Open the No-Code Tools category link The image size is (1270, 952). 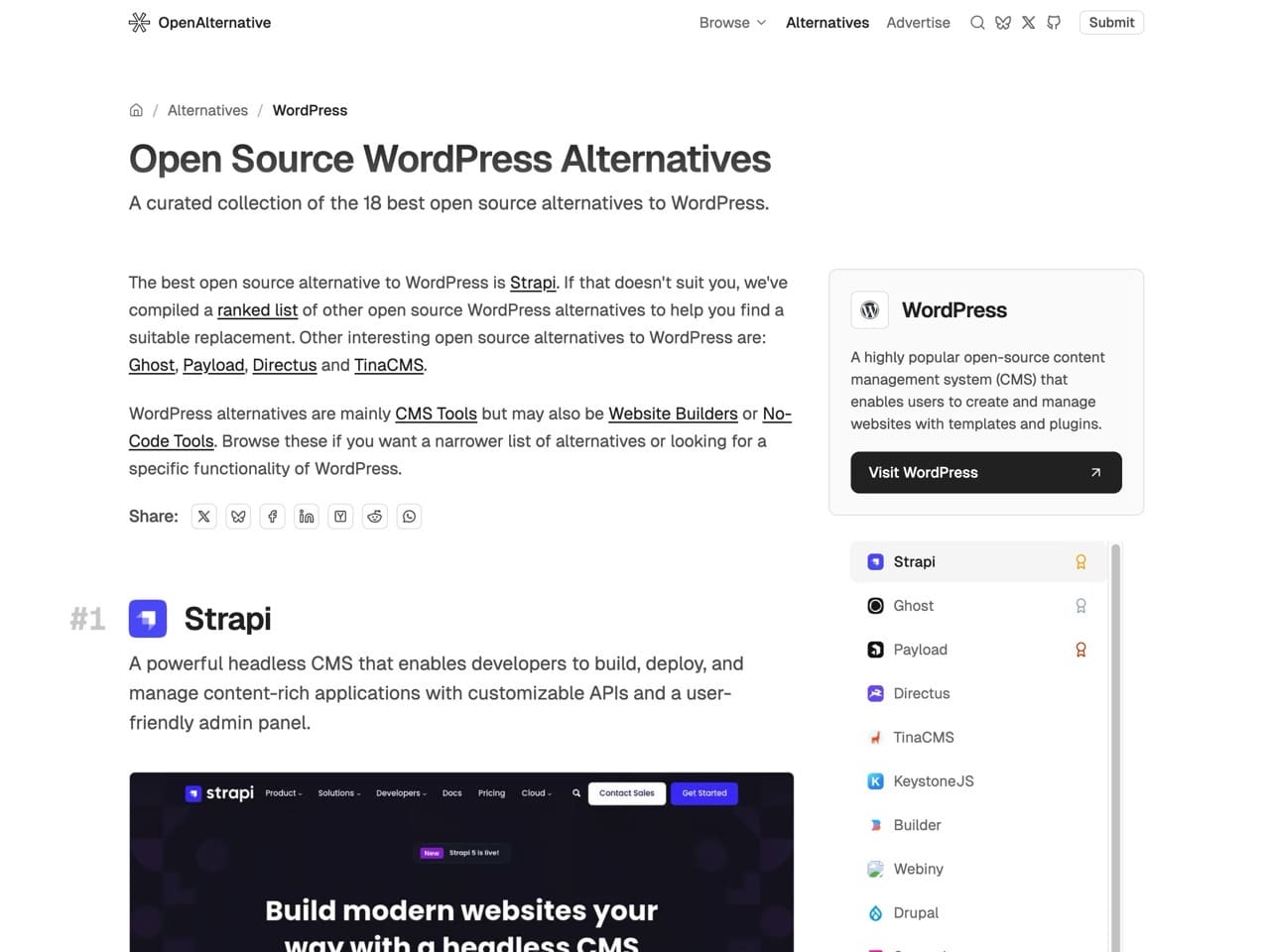coord(172,441)
